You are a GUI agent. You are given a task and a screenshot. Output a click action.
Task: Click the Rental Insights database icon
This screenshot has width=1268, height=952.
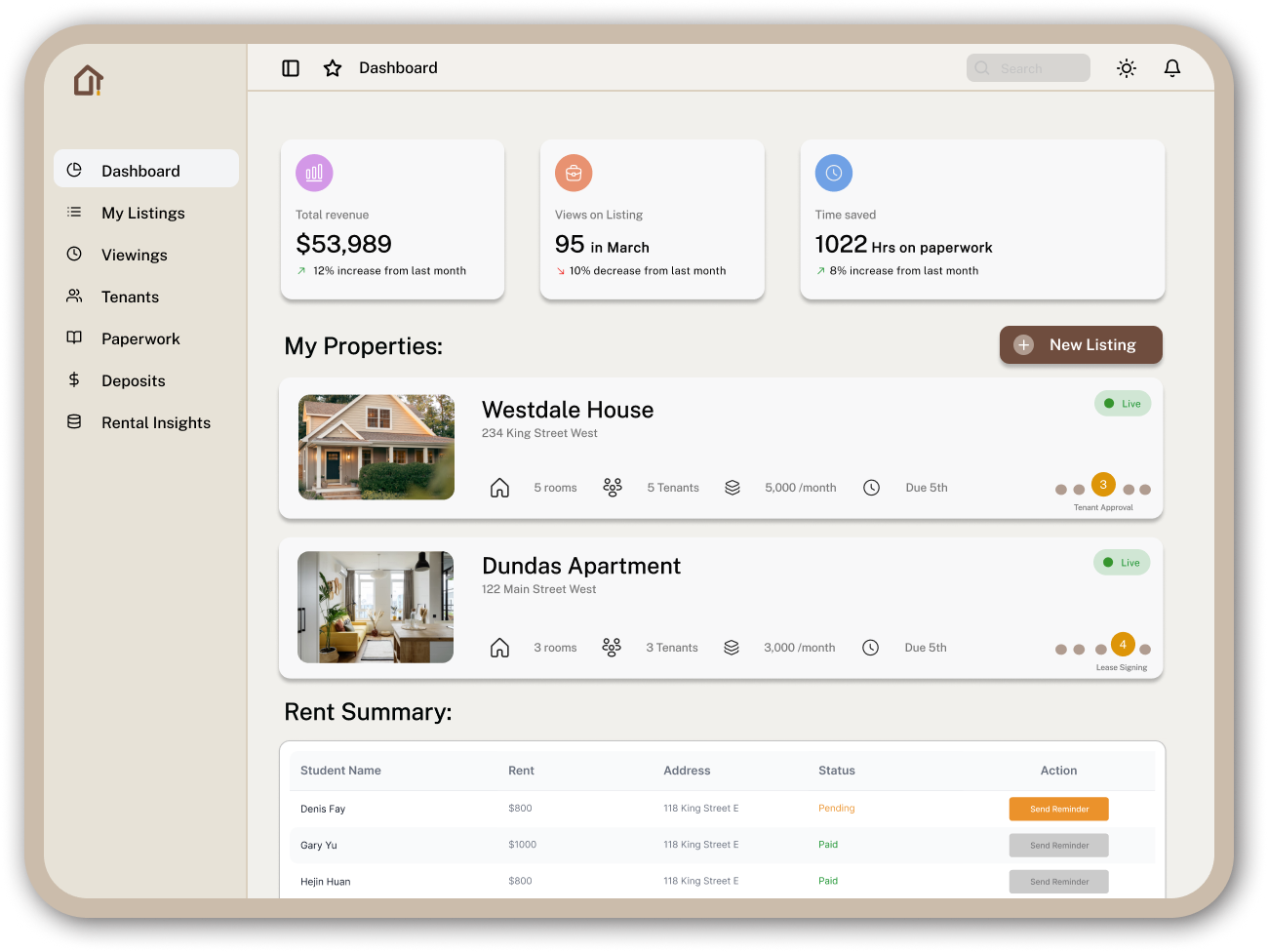point(74,421)
